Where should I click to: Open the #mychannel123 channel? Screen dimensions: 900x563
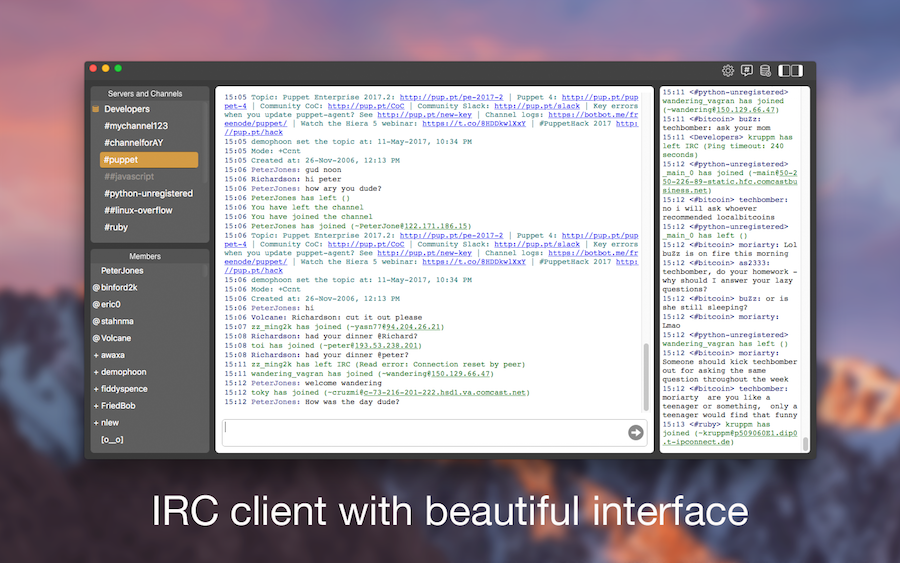click(x=136, y=126)
